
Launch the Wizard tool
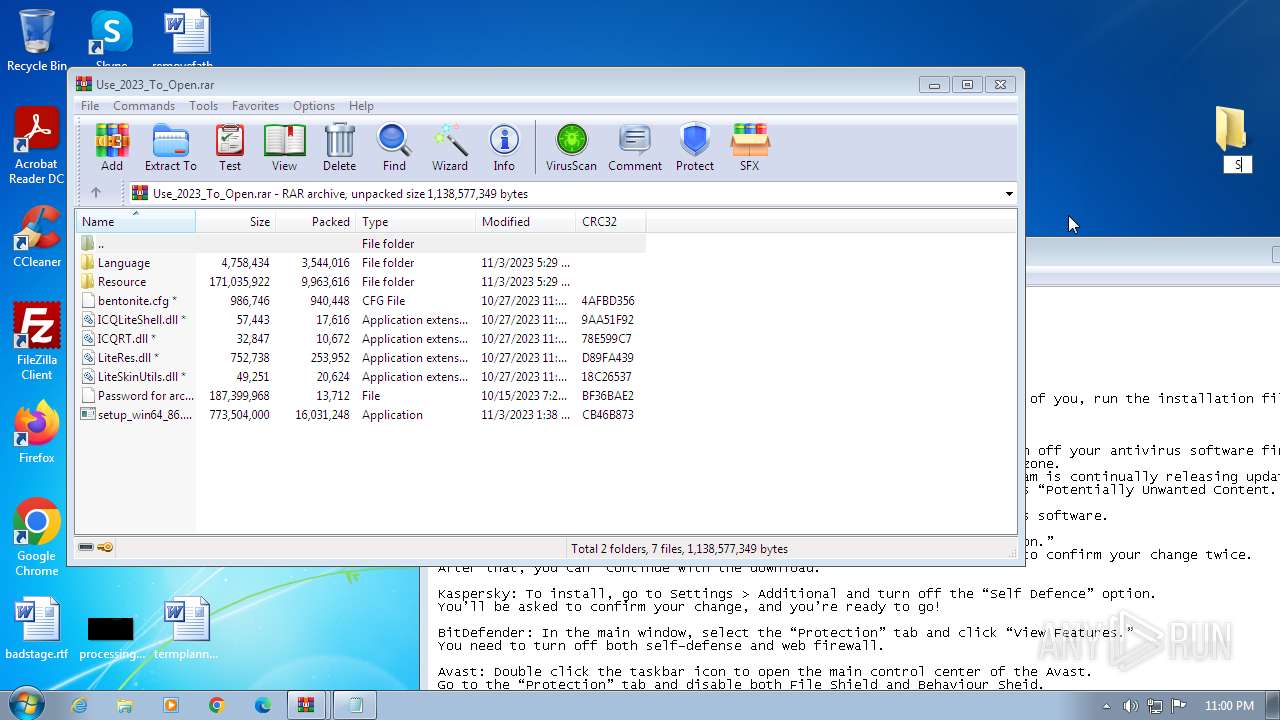450,147
